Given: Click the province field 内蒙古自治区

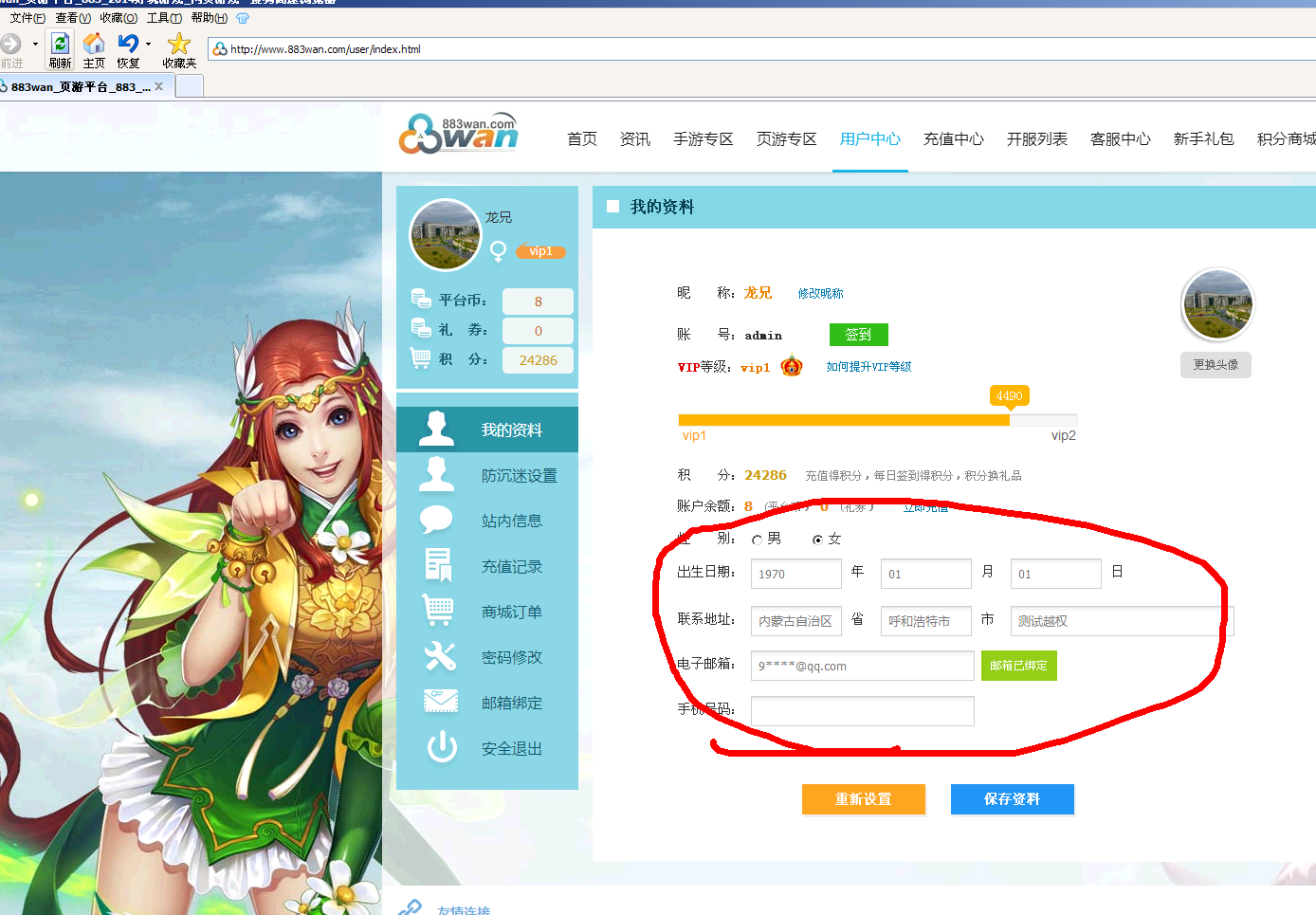Looking at the screenshot, I should click(796, 621).
